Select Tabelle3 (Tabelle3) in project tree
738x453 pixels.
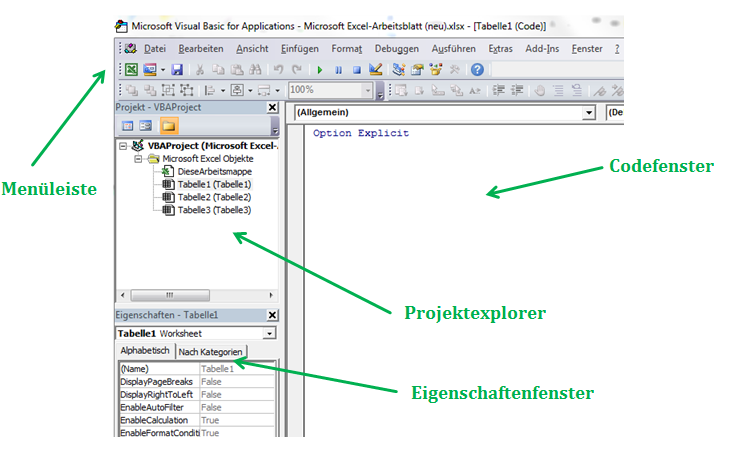click(214, 210)
